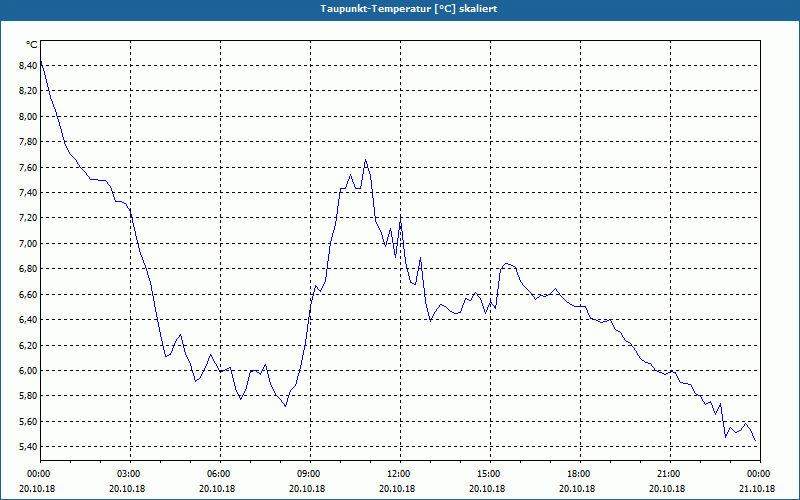Click the 21:00 time label

pyautogui.click(x=670, y=474)
